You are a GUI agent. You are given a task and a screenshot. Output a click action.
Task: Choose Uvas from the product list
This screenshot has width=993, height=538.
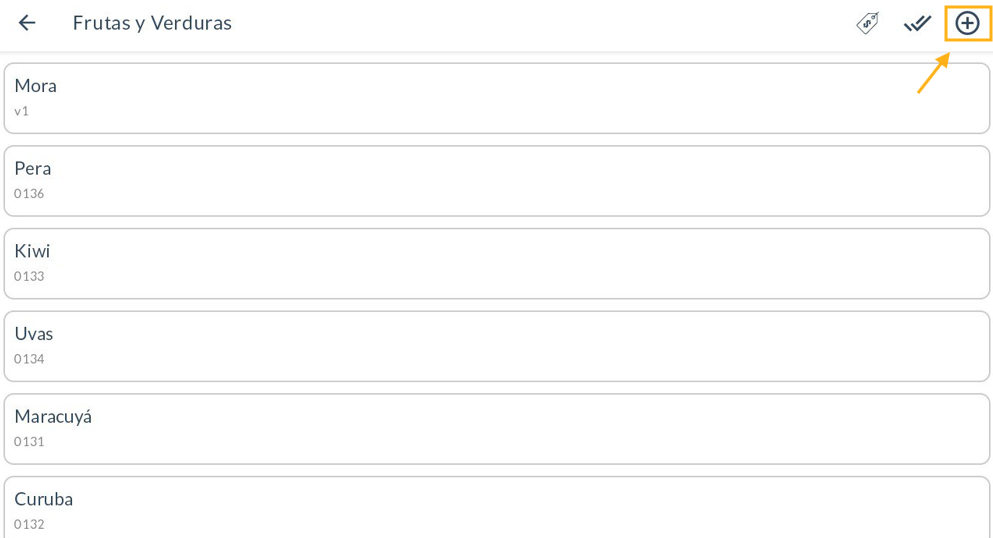click(496, 346)
